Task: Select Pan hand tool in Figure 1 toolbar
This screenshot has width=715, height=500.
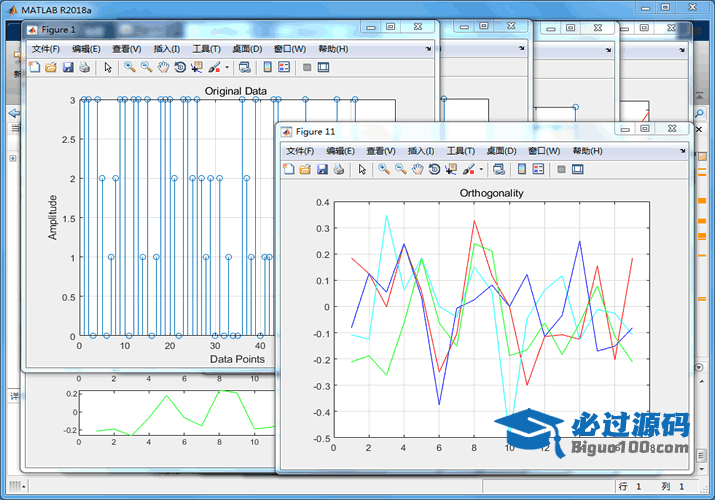Action: 163,67
